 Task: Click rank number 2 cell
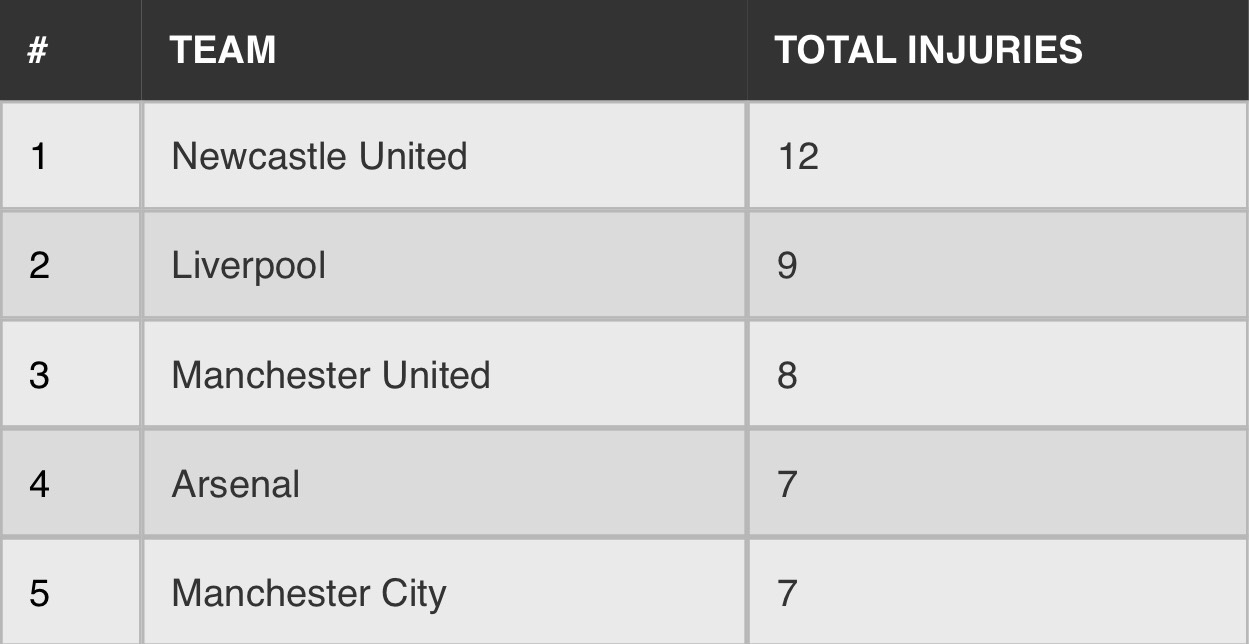[x=70, y=265]
